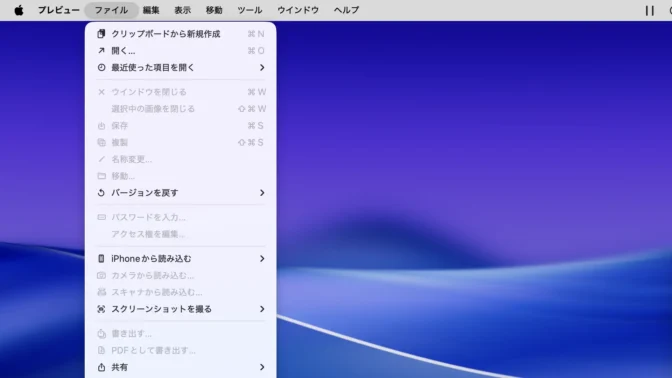Screen dimensions: 672x378
Task: Open the Apple menu
Action: pos(19,10)
